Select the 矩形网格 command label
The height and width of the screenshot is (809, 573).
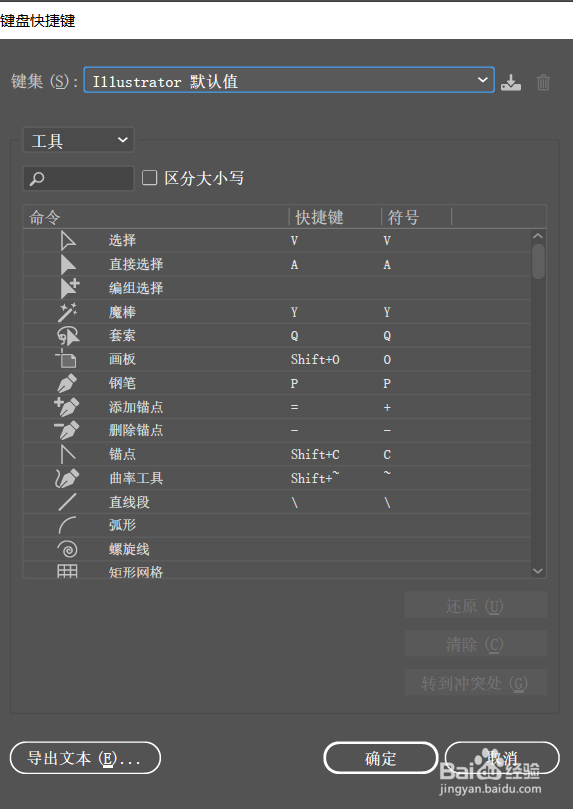(136, 572)
